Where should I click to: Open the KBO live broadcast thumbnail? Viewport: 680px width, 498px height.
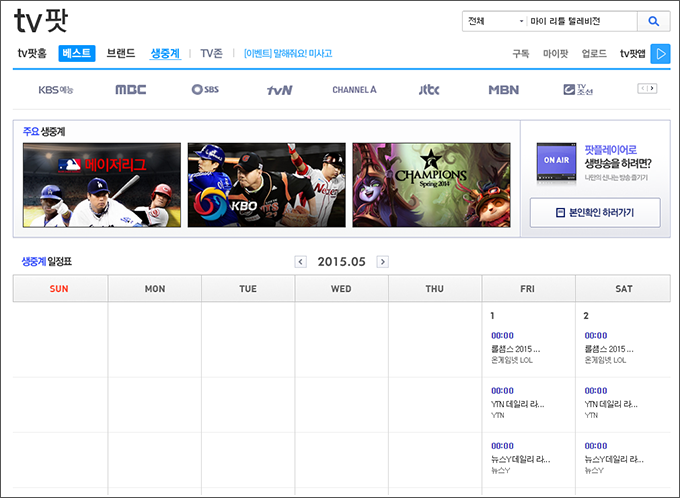tap(267, 185)
